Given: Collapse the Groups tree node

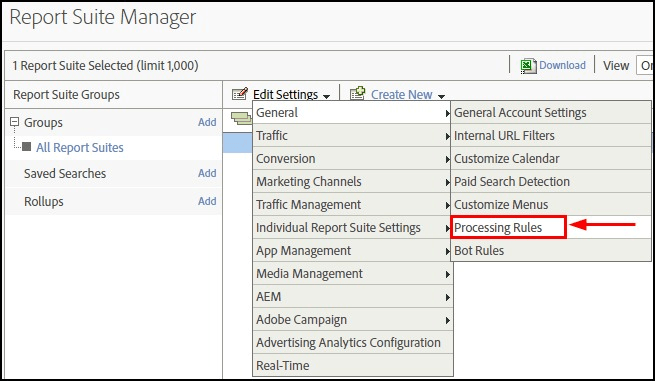Looking at the screenshot, I should (15, 122).
